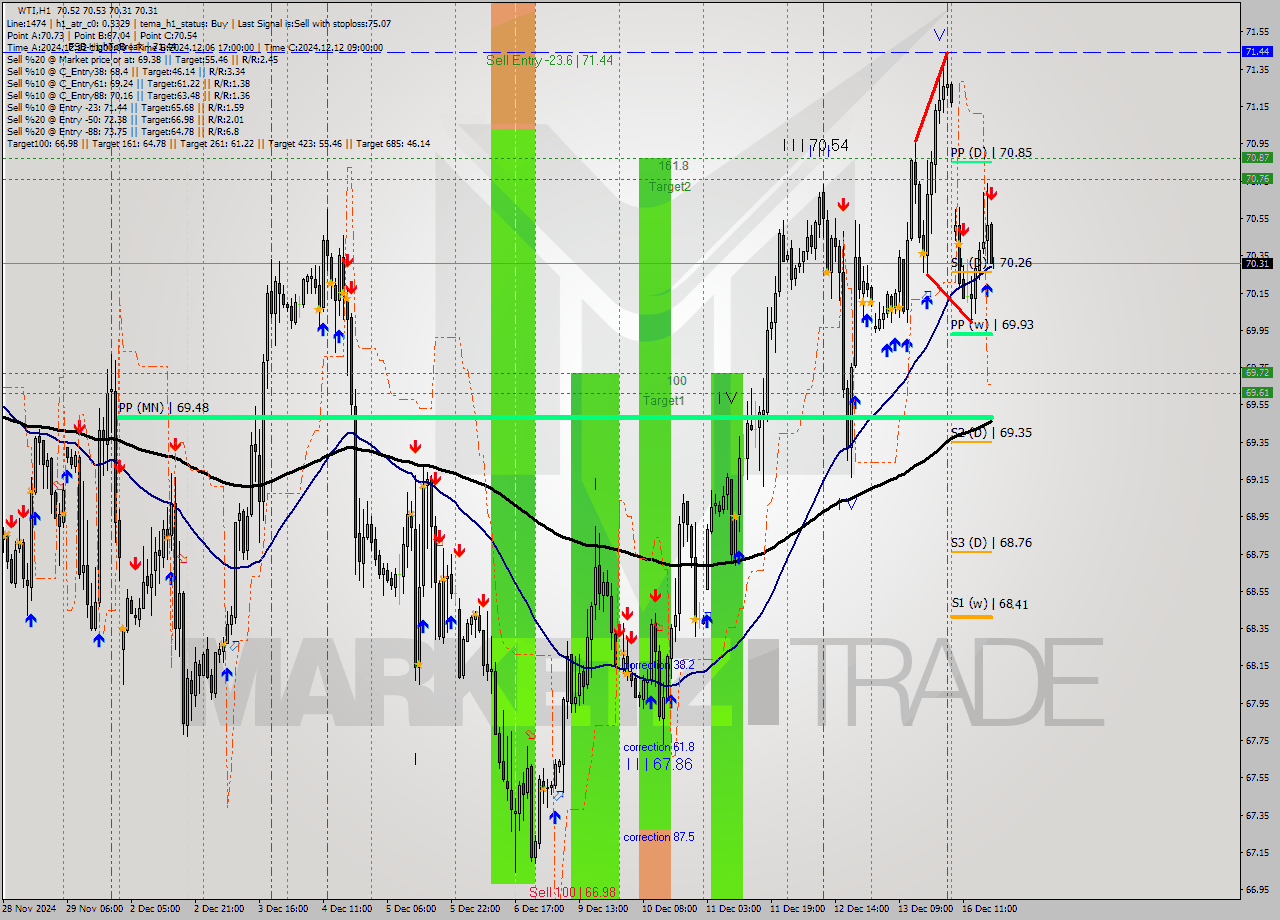Click the green 70.87 price tag on axis
The width and height of the screenshot is (1280, 920).
[x=1257, y=157]
